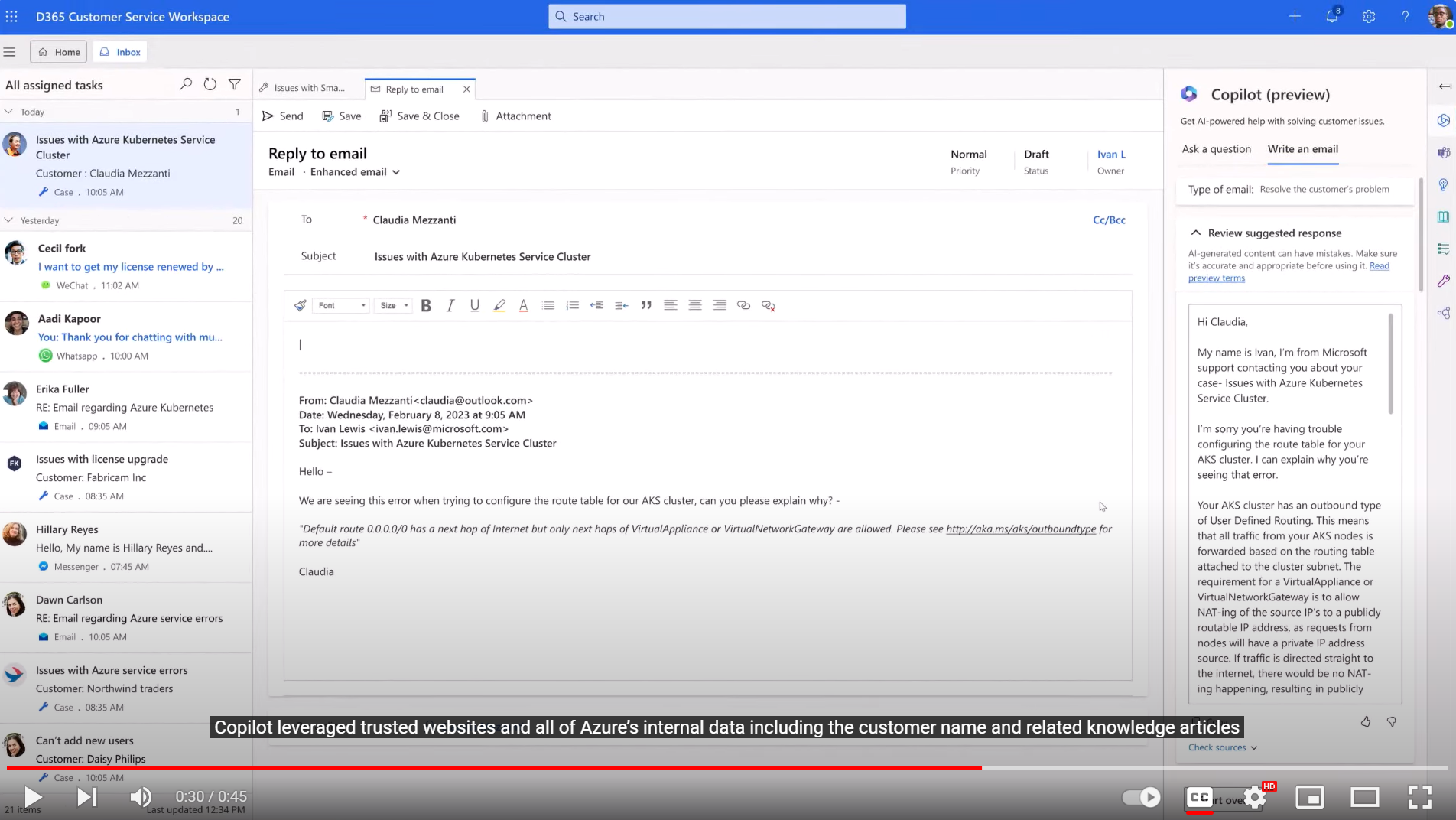1456x820 pixels.
Task: Toggle underline formatting
Action: 475,305
